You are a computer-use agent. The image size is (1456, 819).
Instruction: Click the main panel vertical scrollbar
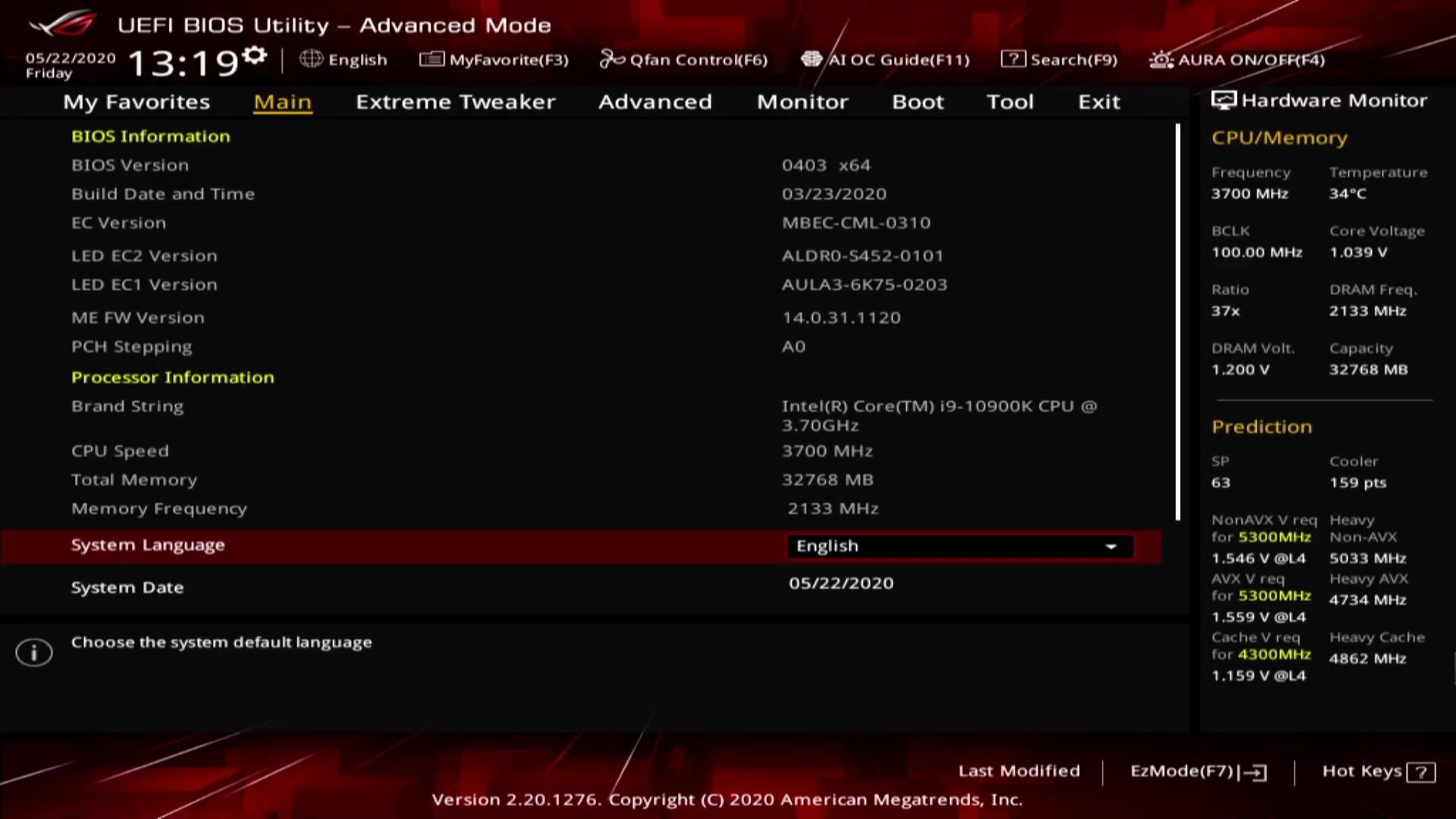tap(1178, 322)
